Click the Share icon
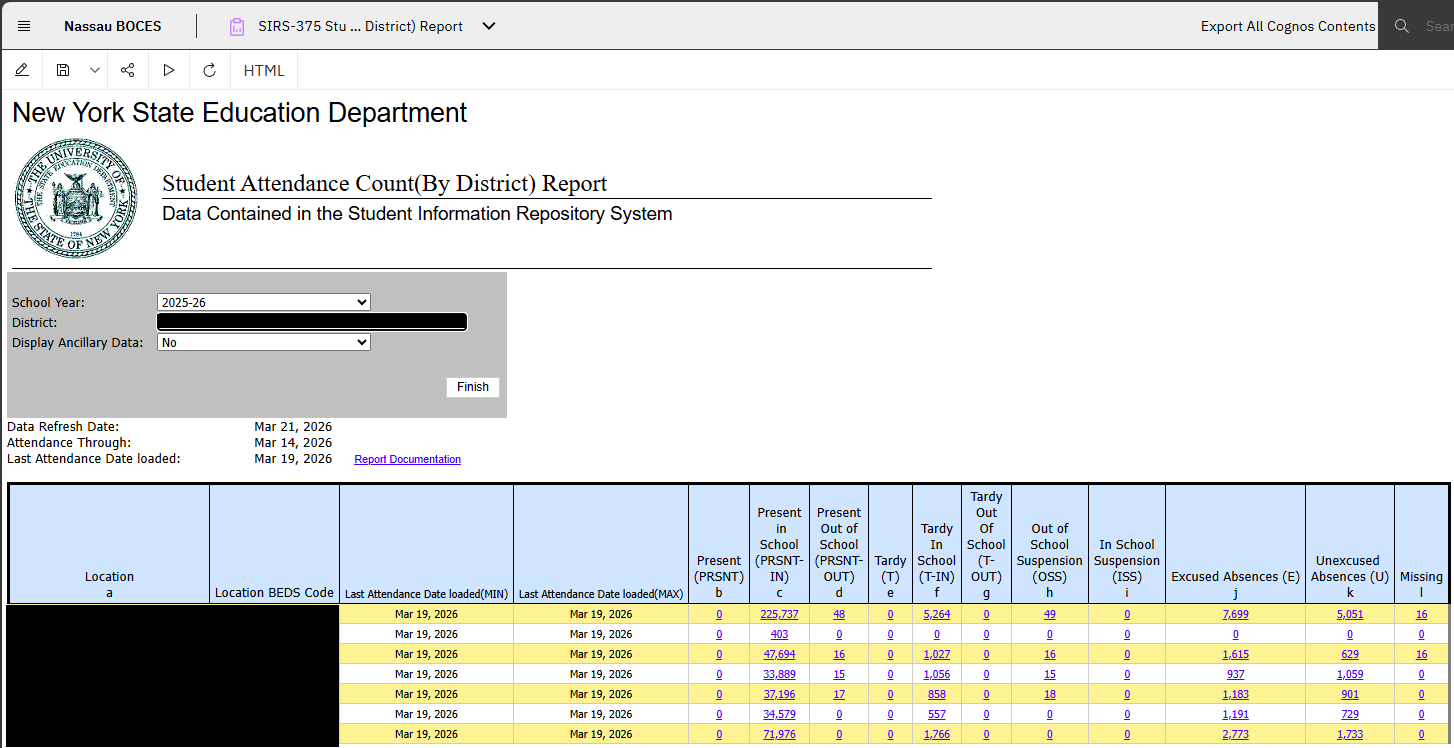The width and height of the screenshot is (1454, 748). (128, 70)
